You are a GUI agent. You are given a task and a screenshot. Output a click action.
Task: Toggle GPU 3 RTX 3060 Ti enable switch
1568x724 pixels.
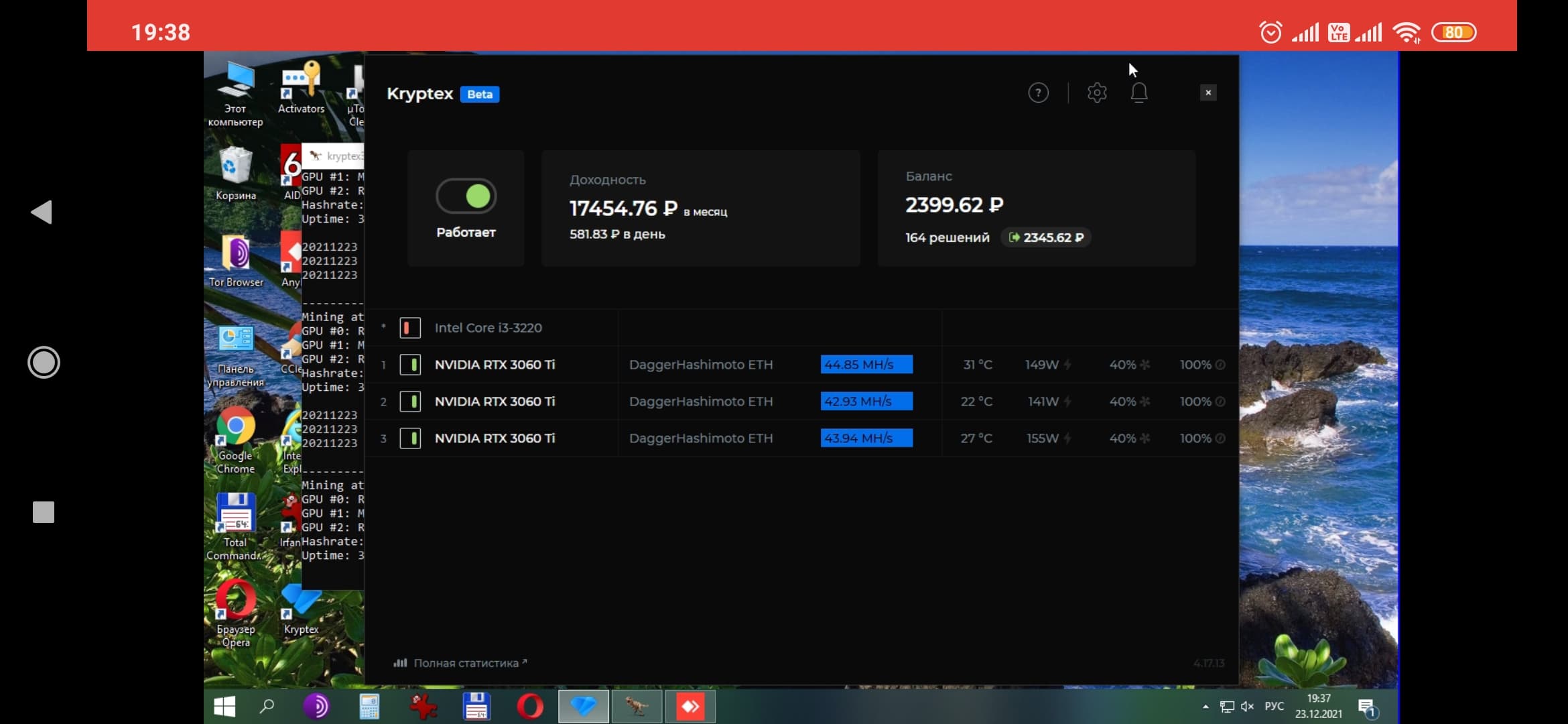410,438
